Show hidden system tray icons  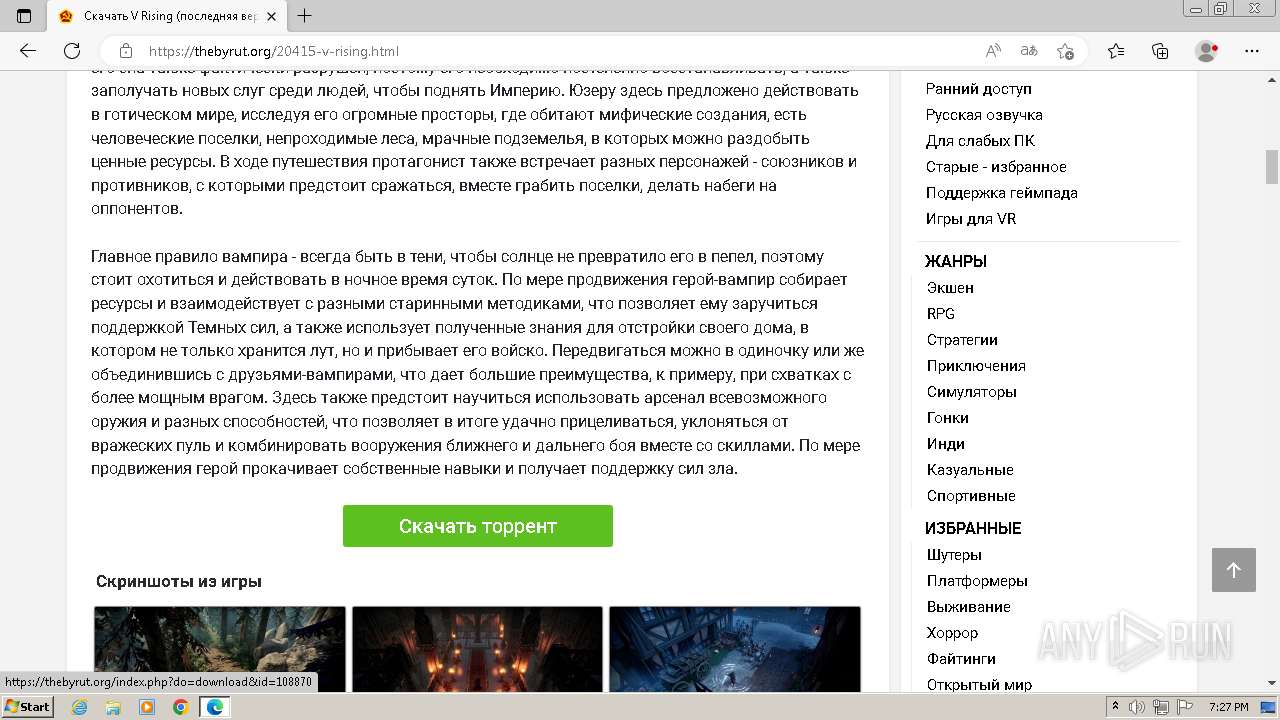(1115, 707)
